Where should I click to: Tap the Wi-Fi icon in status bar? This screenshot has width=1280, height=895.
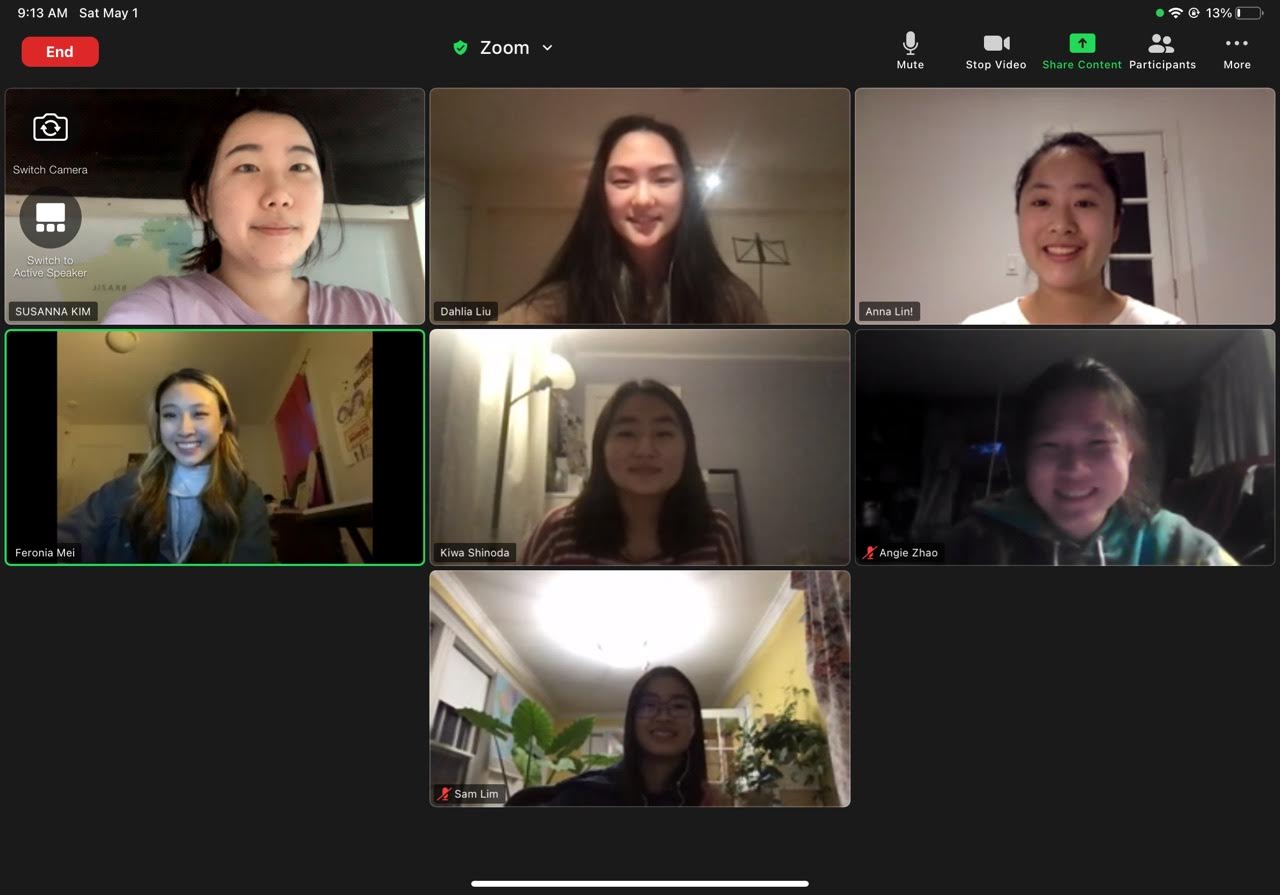click(x=1176, y=13)
